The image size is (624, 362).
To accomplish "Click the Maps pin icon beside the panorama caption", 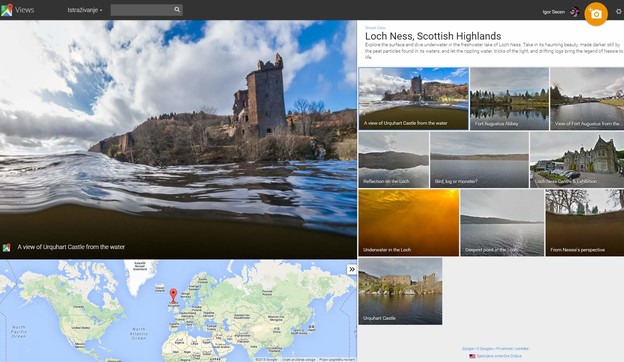I will (x=6, y=247).
